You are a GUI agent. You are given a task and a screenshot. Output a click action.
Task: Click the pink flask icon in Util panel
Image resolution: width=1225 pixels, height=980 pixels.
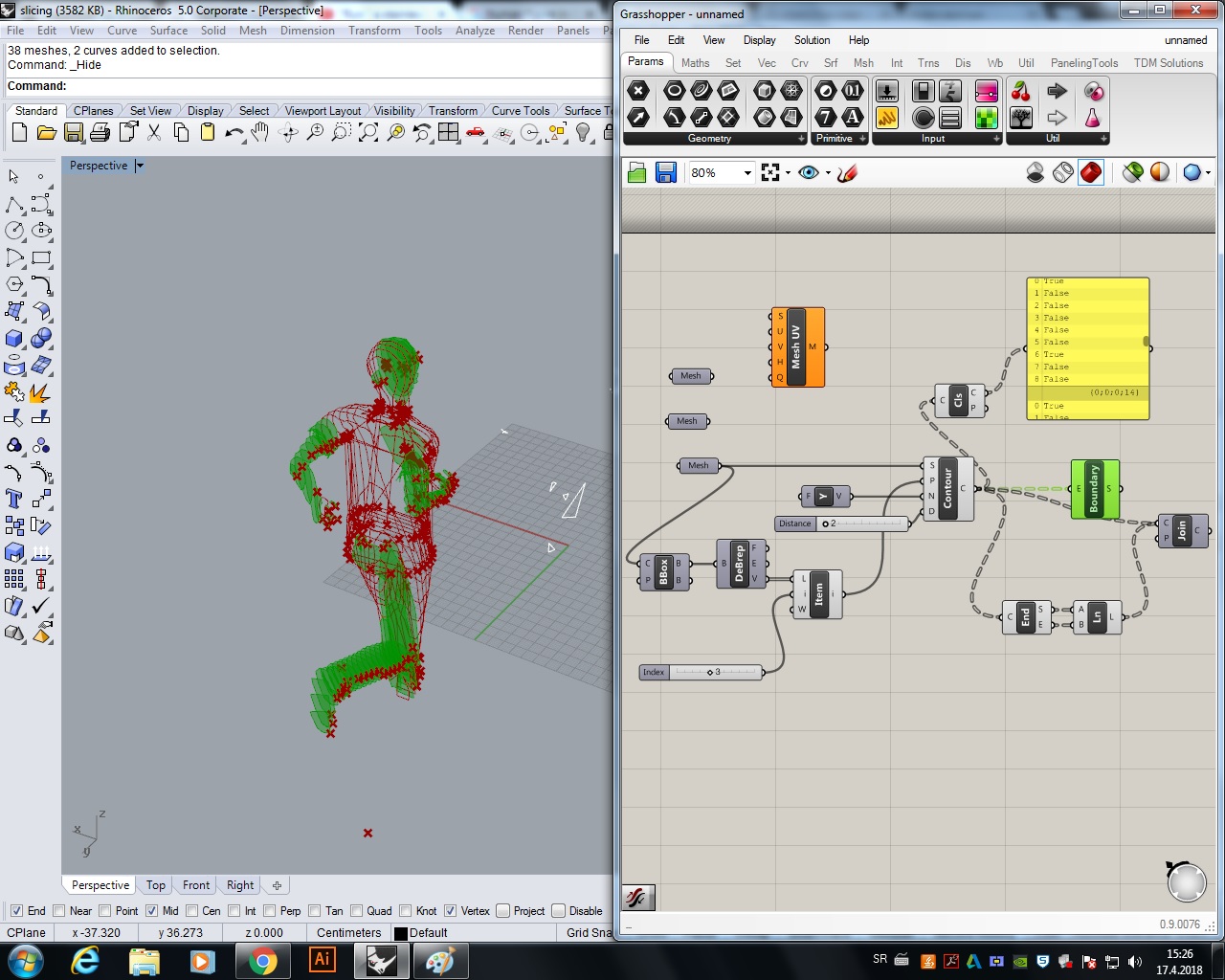coord(1092,117)
